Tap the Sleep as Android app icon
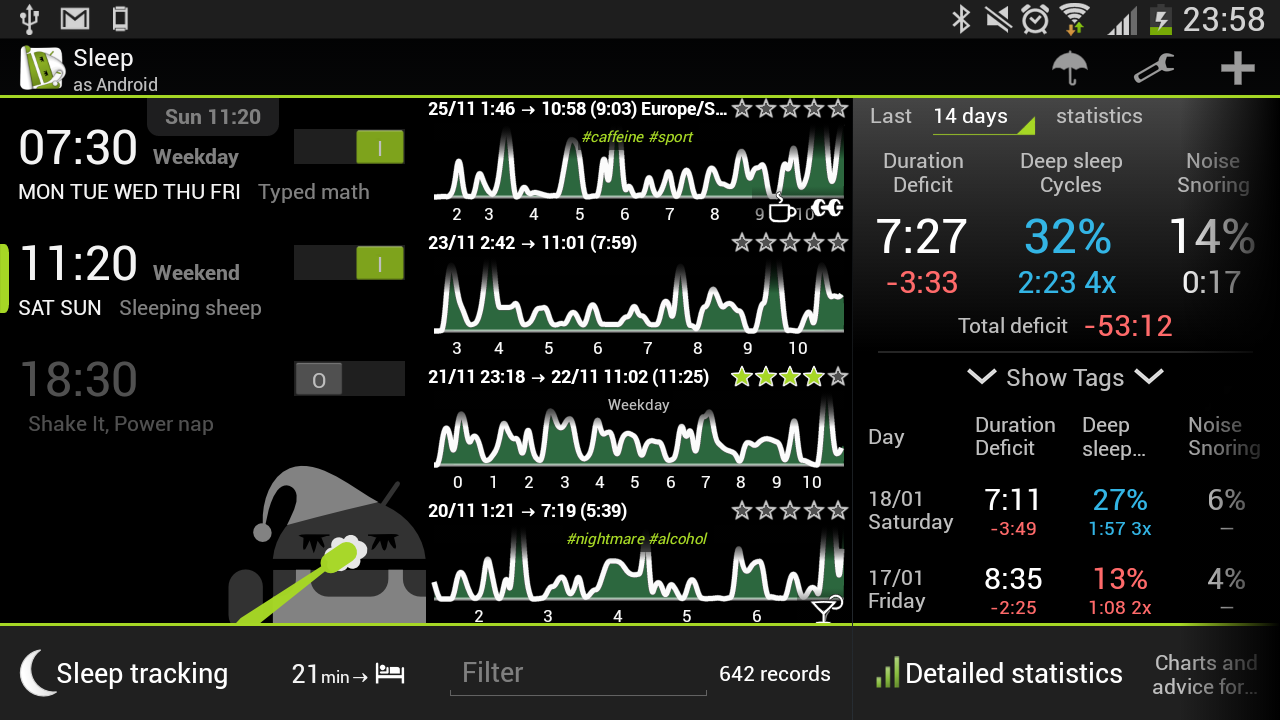 tap(42, 68)
